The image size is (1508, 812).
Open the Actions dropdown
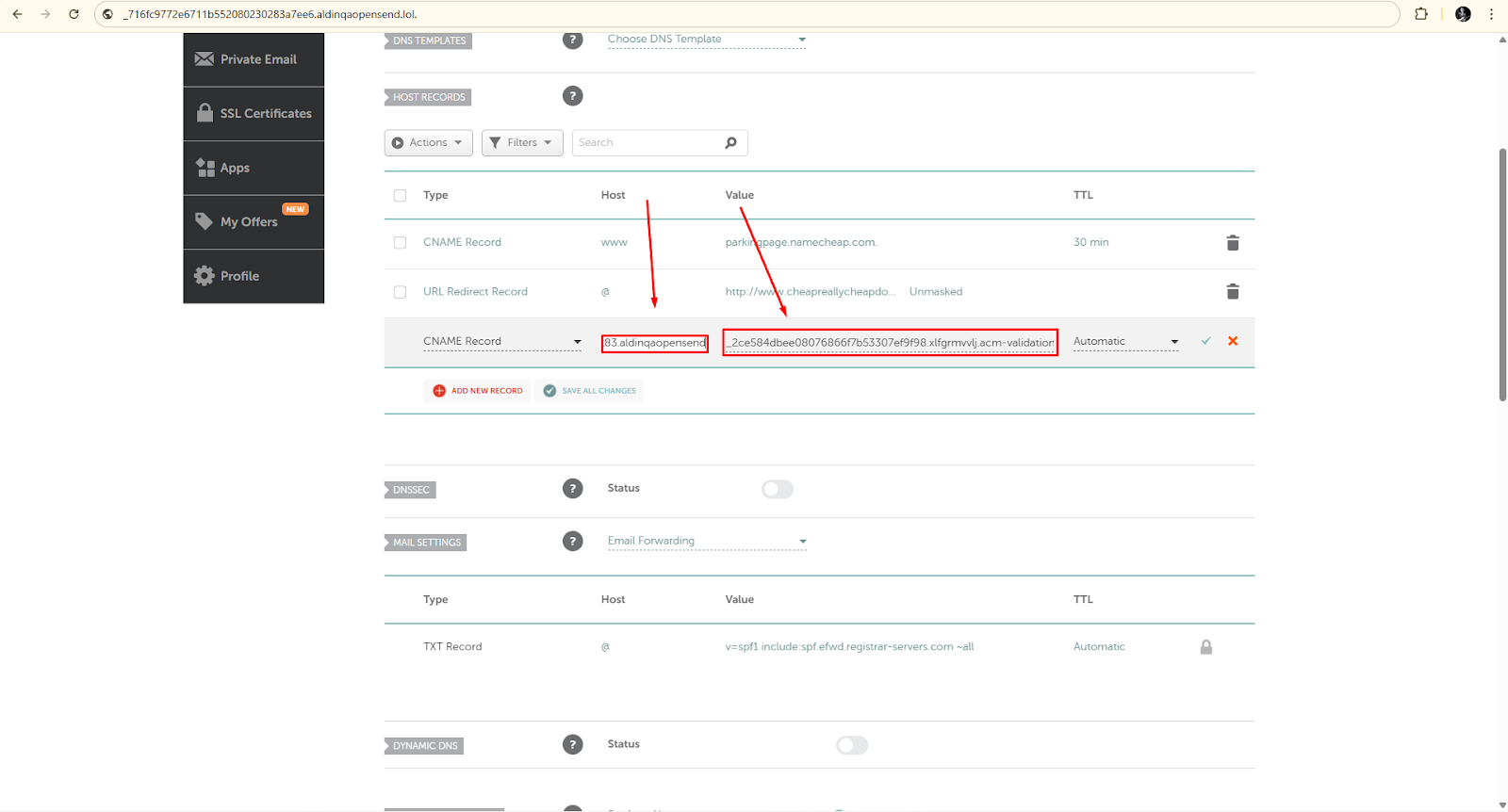(428, 143)
